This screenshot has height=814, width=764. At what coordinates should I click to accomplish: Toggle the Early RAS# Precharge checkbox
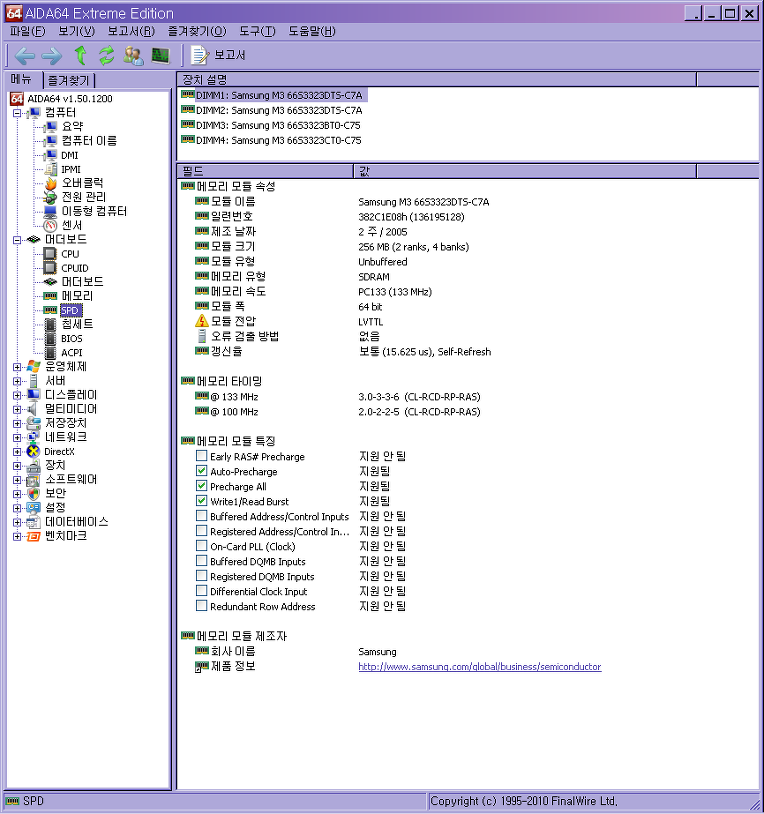point(201,456)
